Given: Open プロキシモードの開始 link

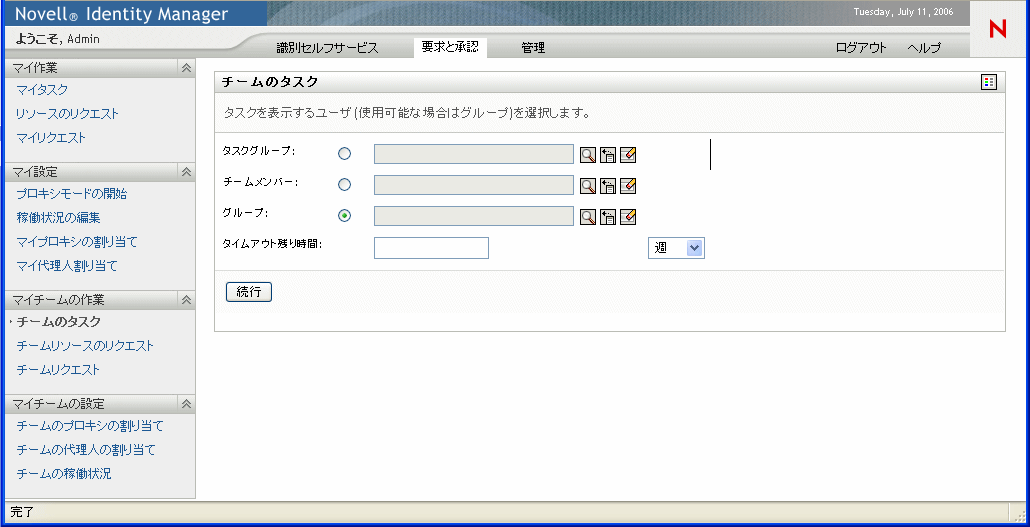Looking at the screenshot, I should pos(72,194).
